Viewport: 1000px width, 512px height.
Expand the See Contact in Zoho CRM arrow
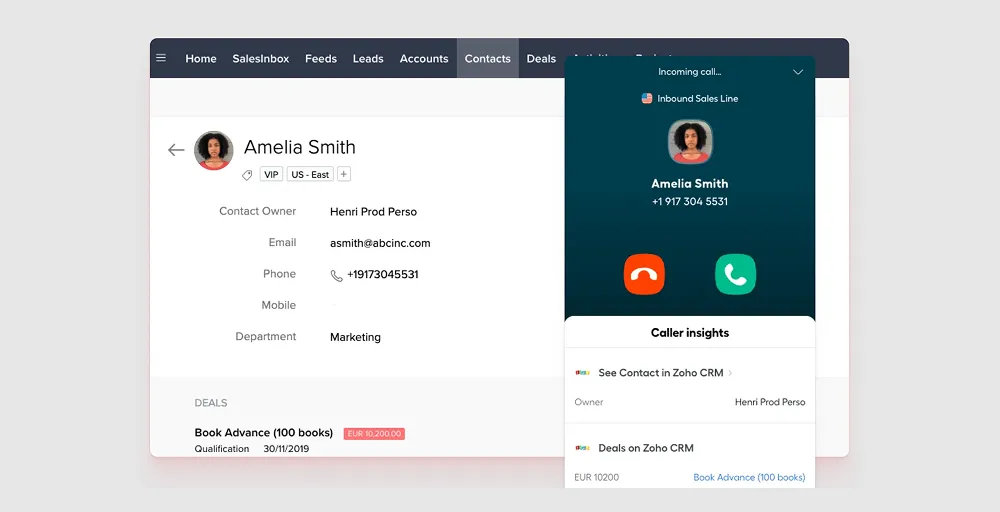click(730, 373)
